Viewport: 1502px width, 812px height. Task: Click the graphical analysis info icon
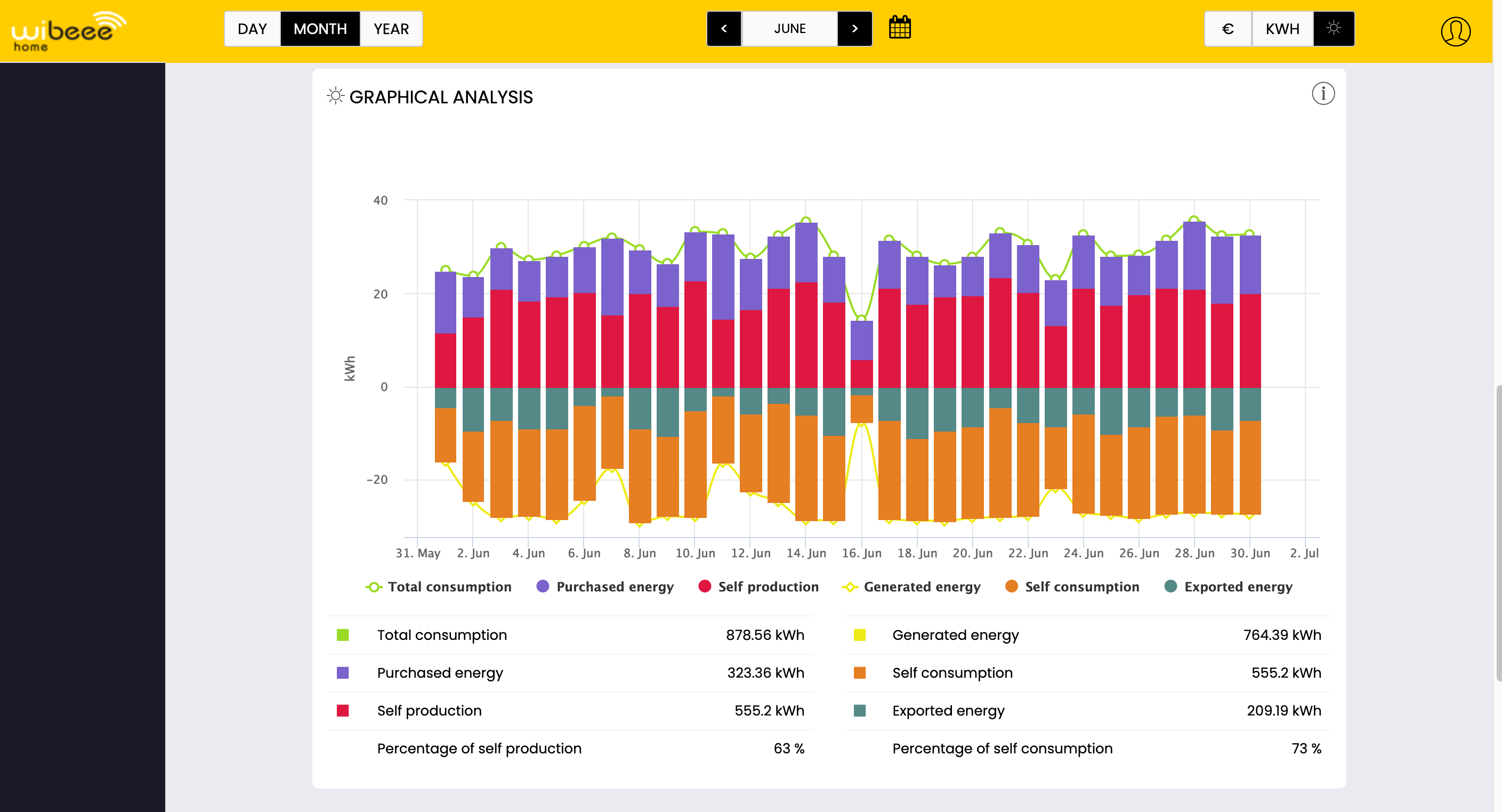tap(1323, 93)
